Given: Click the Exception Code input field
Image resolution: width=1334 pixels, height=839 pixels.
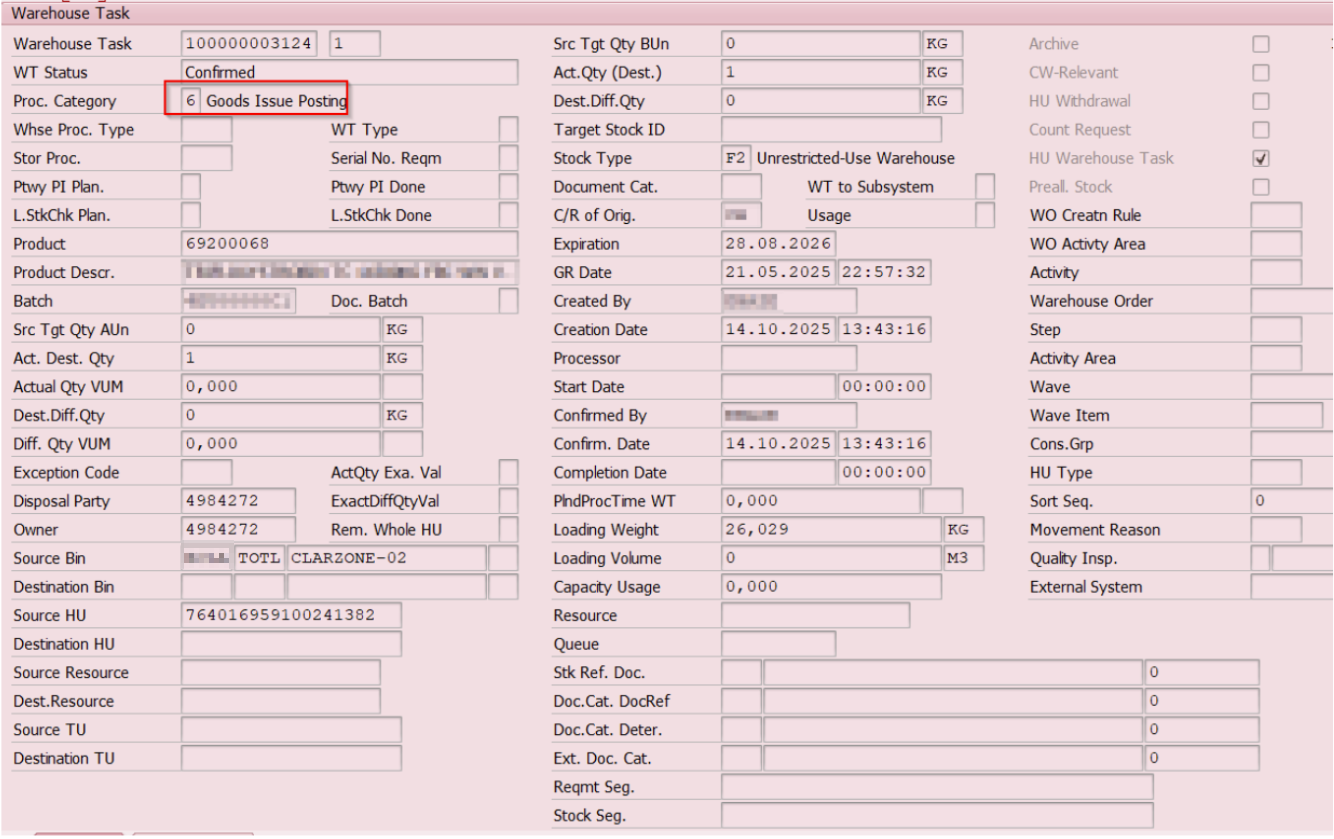Looking at the screenshot, I should (206, 472).
